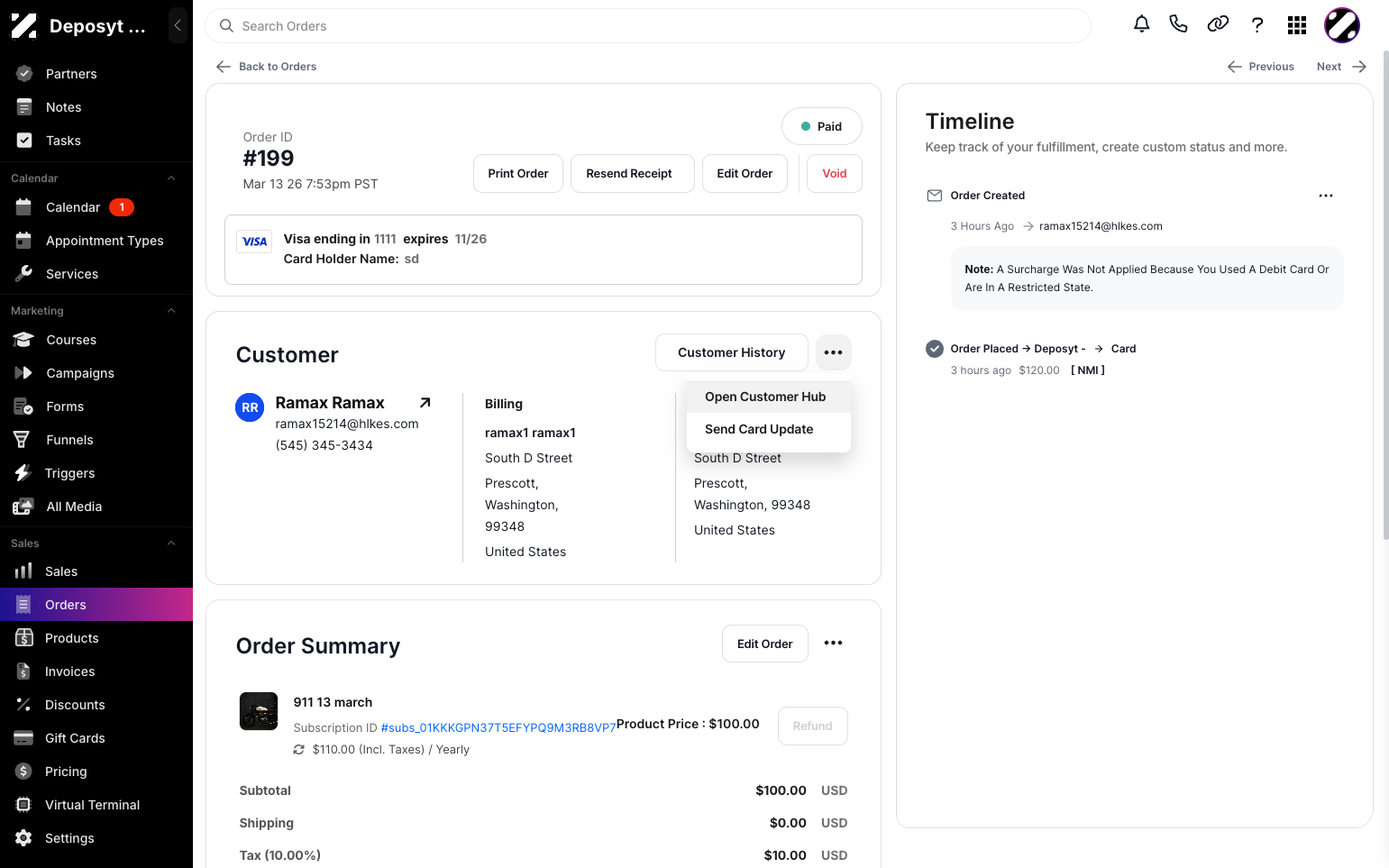Click the Void button

835,173
